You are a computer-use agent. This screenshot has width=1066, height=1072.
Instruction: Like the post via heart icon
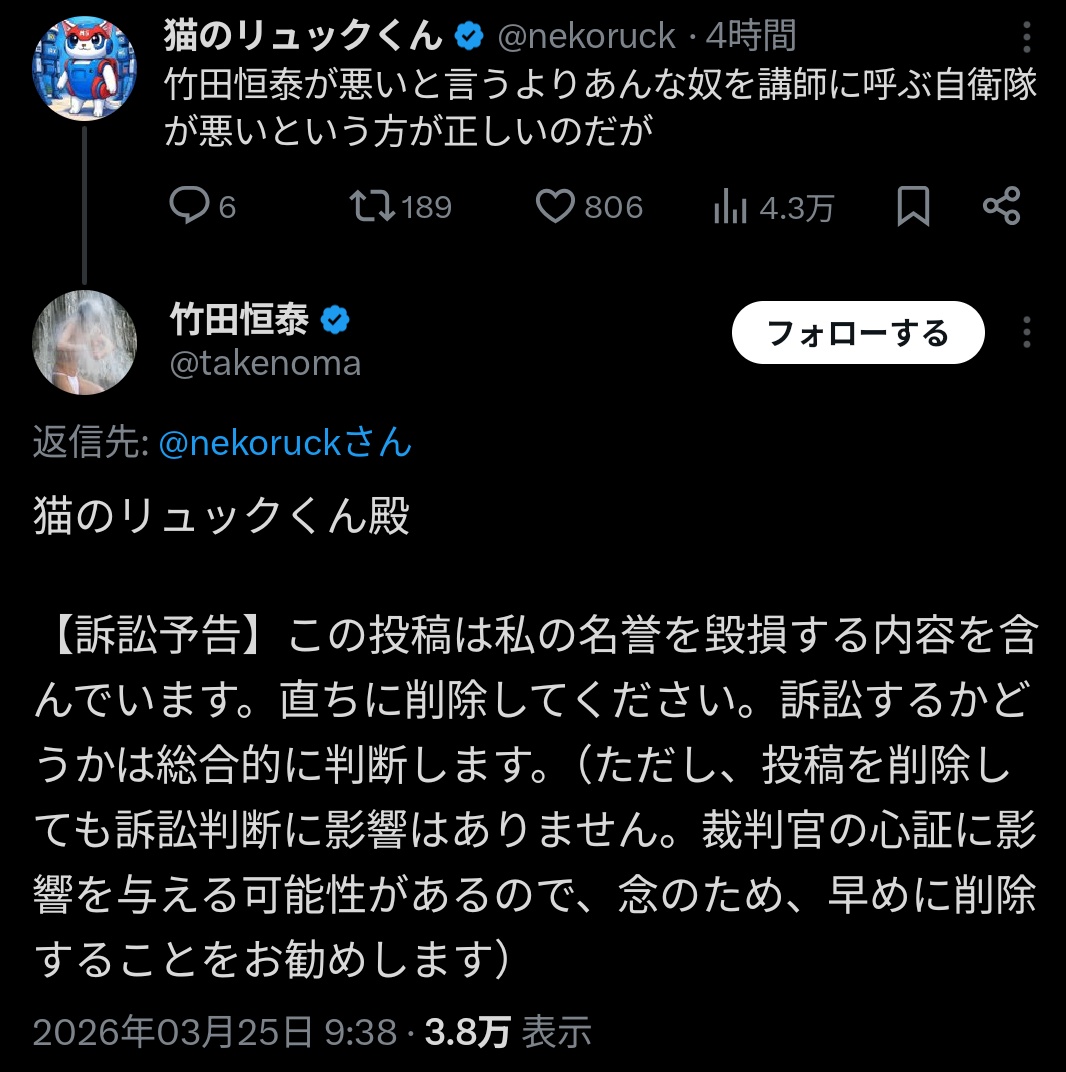click(554, 206)
